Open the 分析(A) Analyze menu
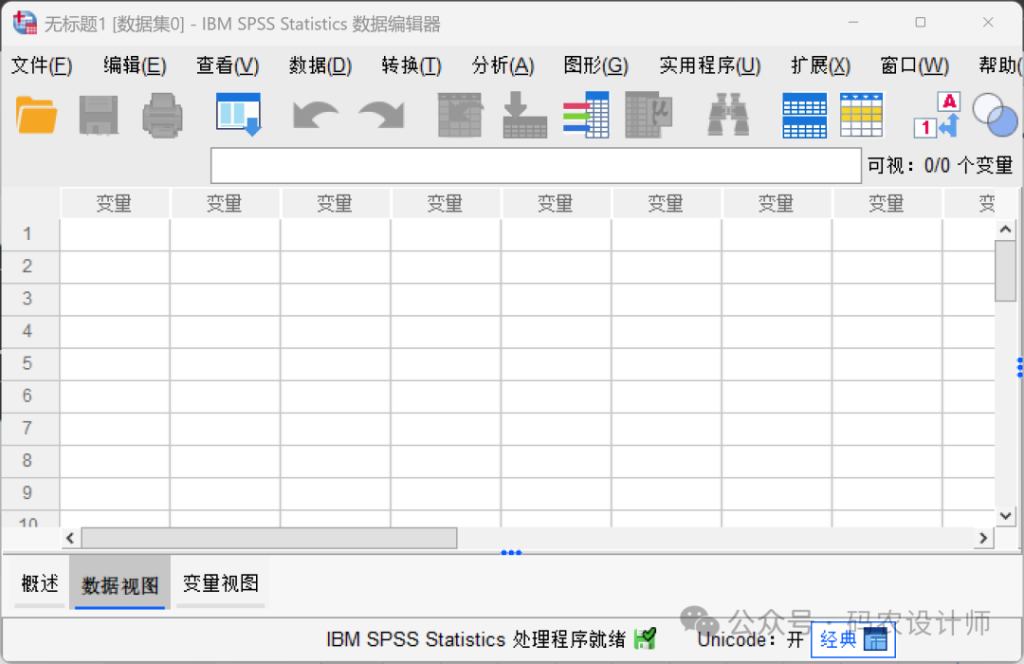The width and height of the screenshot is (1024, 664). pos(503,66)
